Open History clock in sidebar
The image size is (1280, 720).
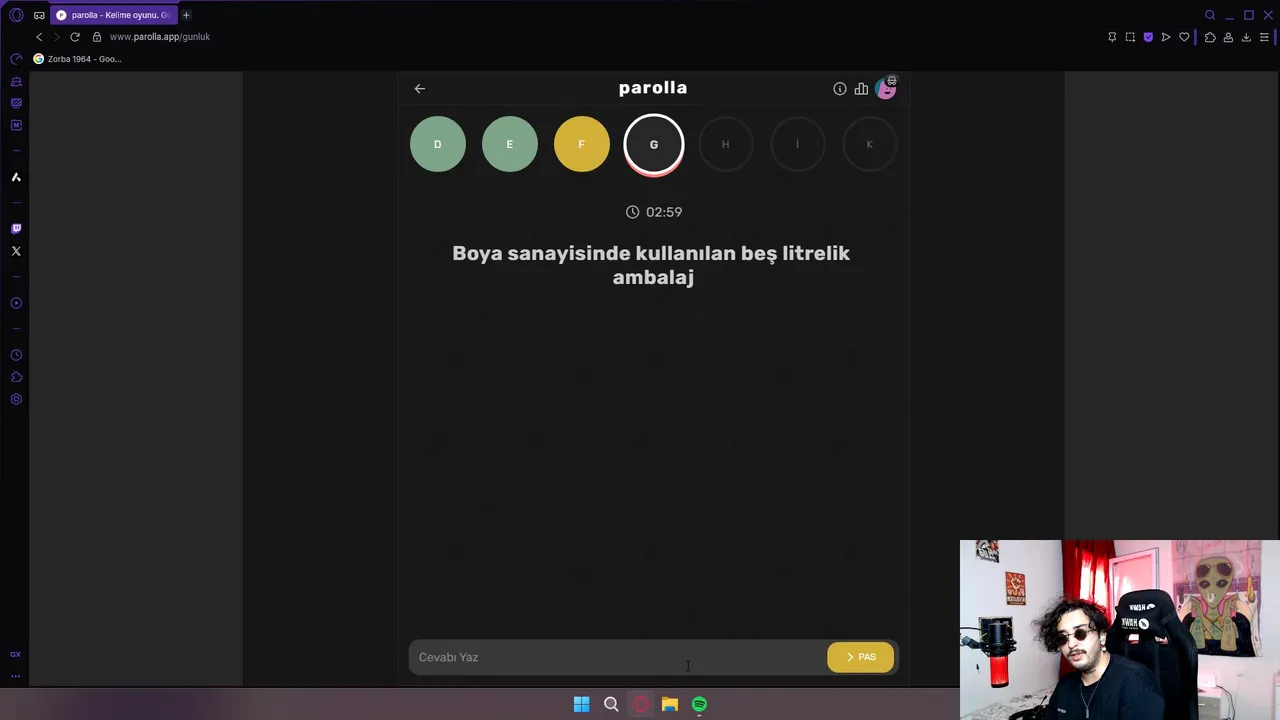pos(16,355)
